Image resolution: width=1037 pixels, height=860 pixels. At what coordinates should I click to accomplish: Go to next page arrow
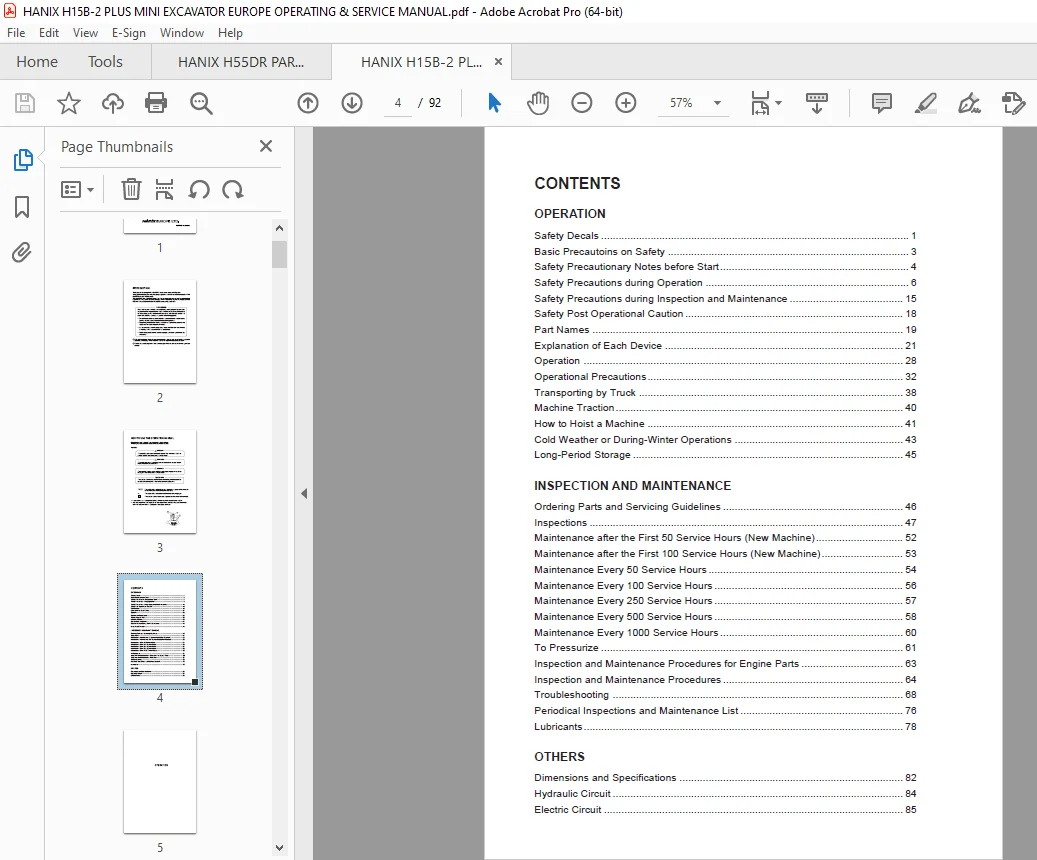pyautogui.click(x=352, y=103)
